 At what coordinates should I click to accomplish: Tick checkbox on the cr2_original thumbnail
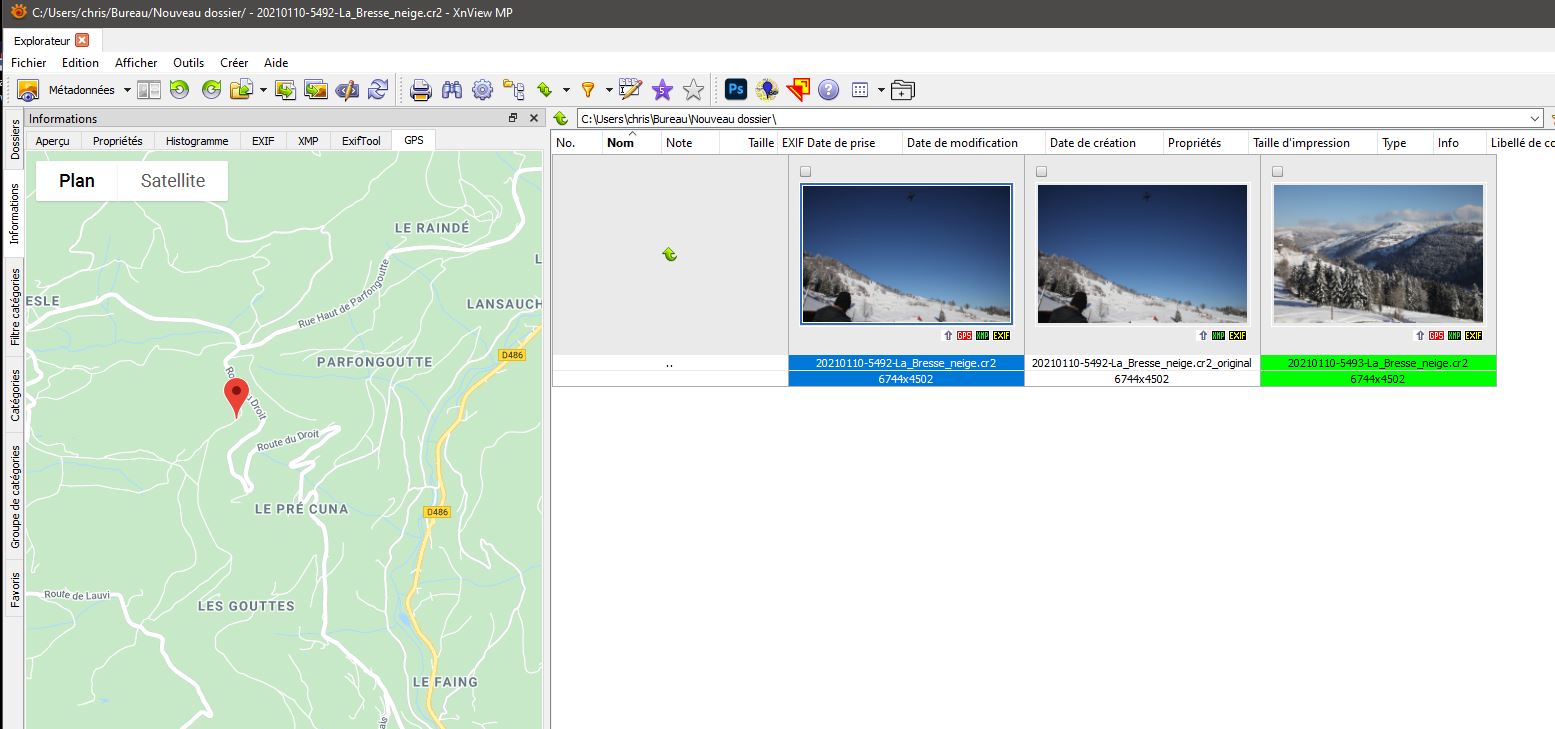1042,172
